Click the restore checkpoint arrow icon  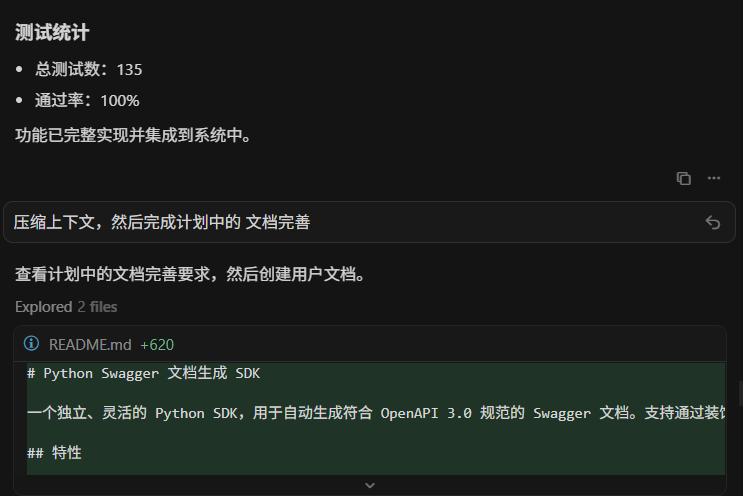pos(713,222)
